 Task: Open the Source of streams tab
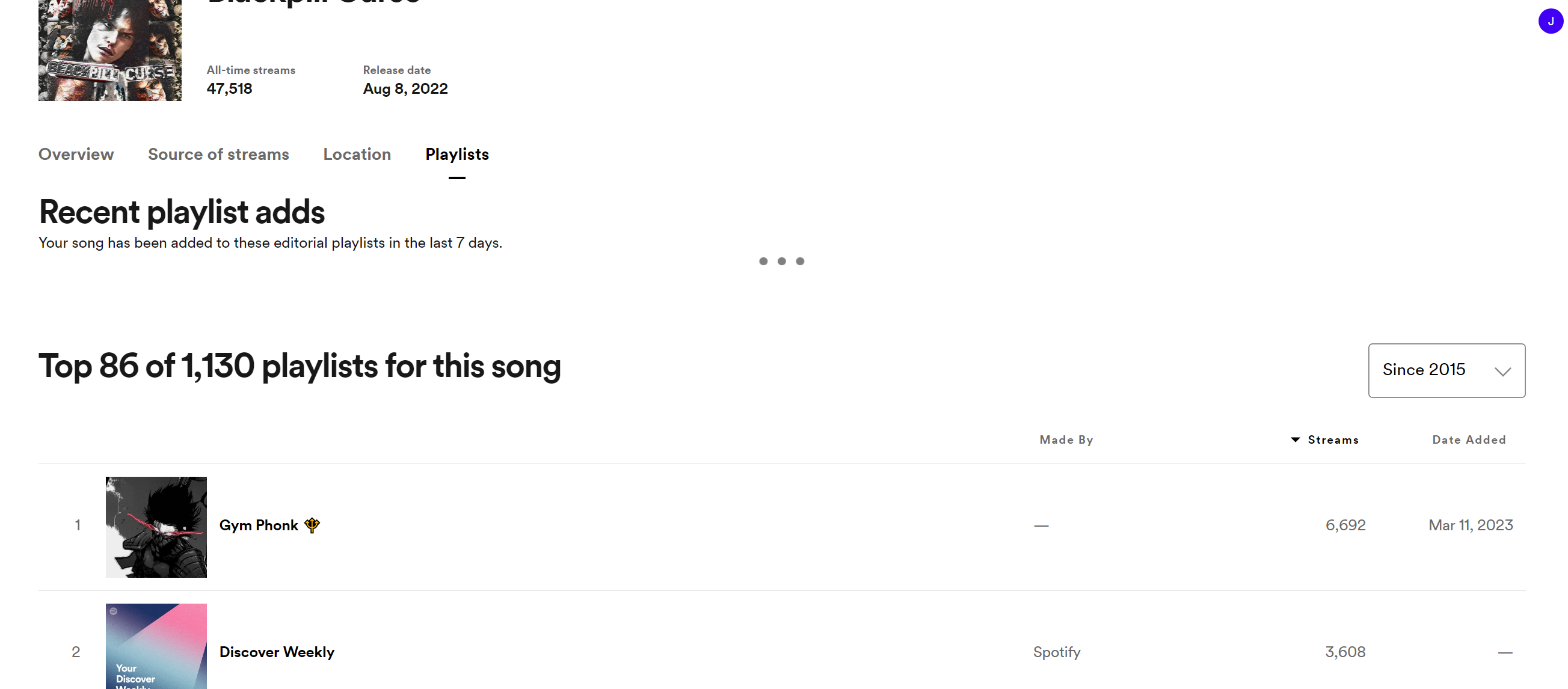(x=218, y=155)
